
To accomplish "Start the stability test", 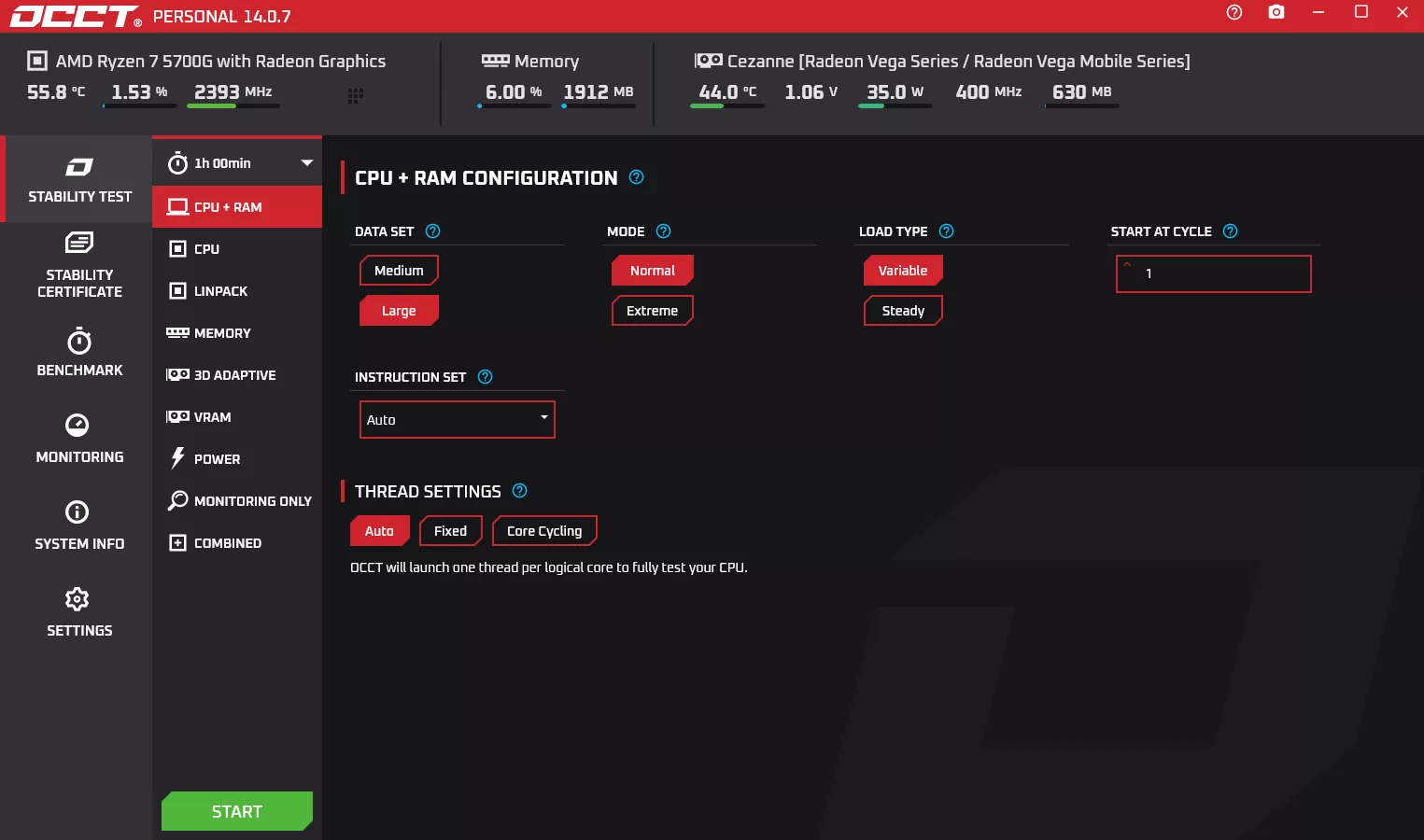I will tap(237, 811).
